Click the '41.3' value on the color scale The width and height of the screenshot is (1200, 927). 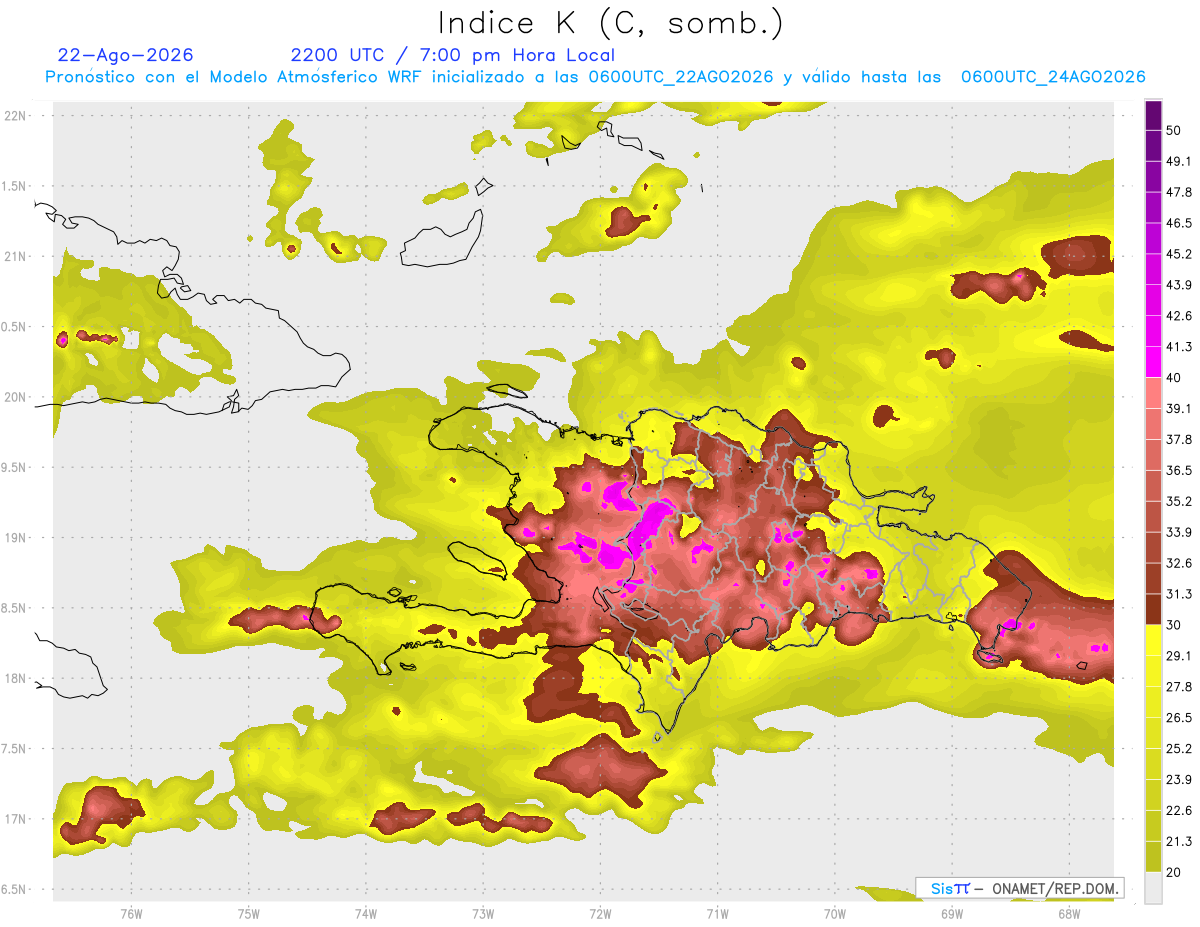pos(1179,347)
